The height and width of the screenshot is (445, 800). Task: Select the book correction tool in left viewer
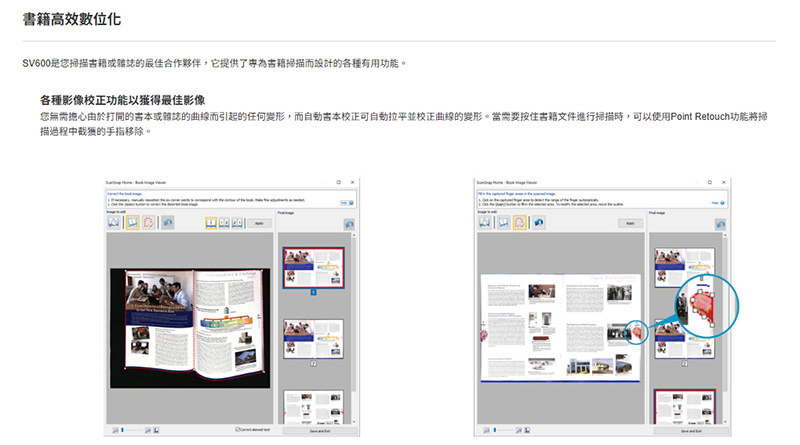point(133,222)
